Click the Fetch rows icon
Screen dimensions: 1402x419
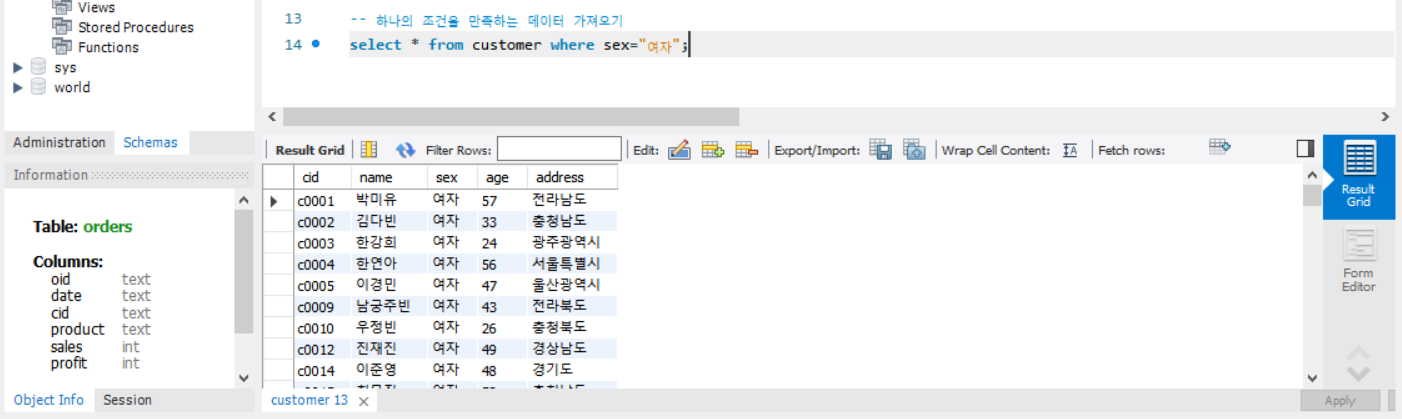pyautogui.click(x=1219, y=147)
